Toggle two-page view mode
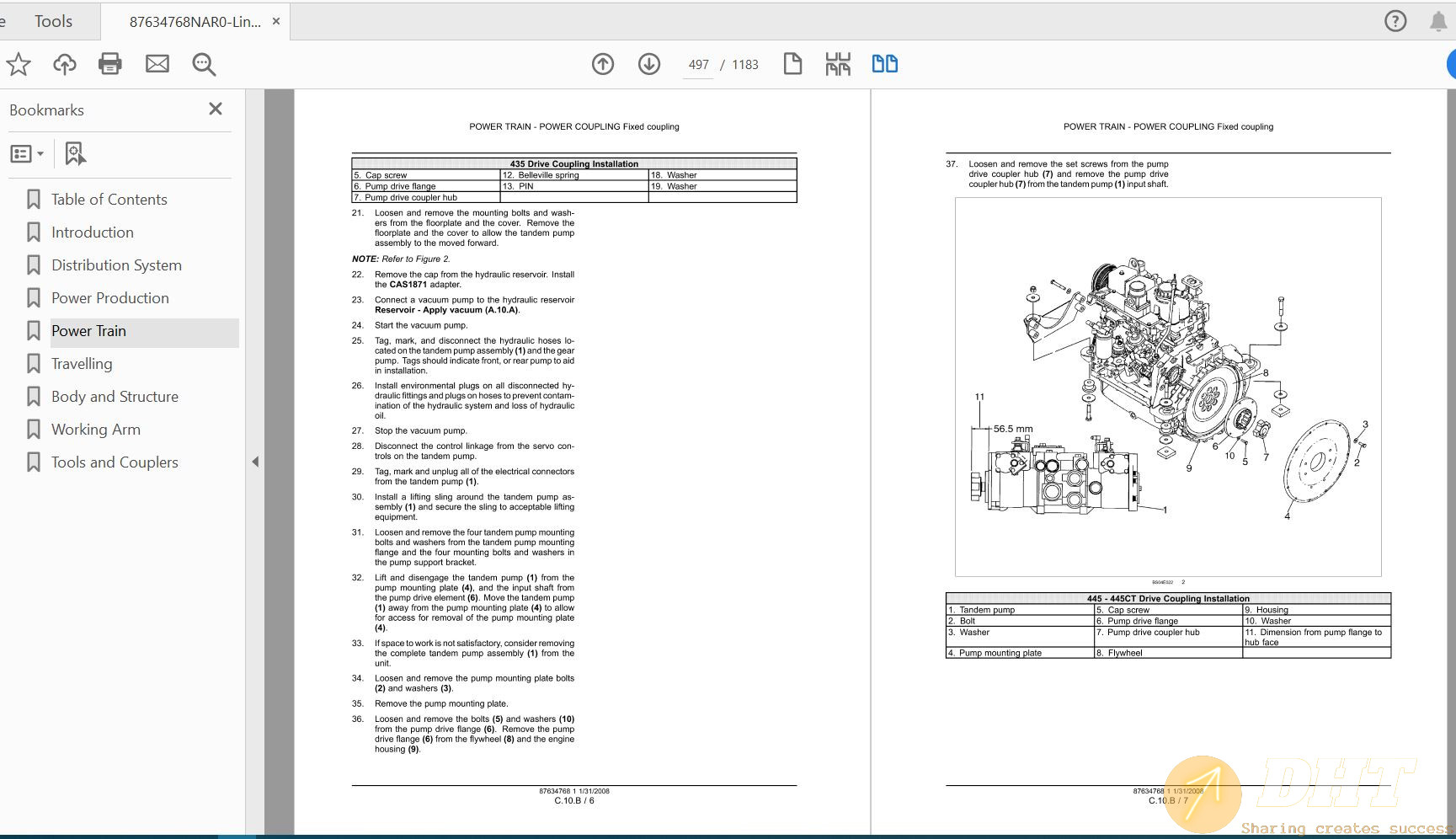Image resolution: width=1456 pixels, height=839 pixels. tap(884, 64)
